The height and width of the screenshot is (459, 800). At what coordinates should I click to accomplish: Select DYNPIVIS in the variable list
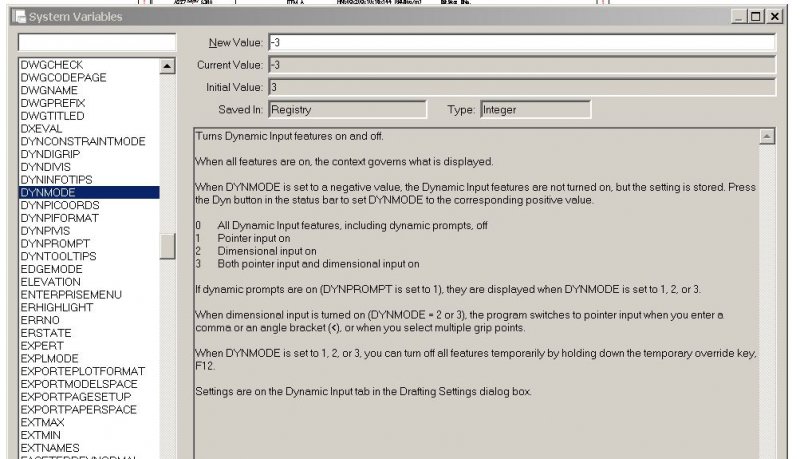click(45, 231)
